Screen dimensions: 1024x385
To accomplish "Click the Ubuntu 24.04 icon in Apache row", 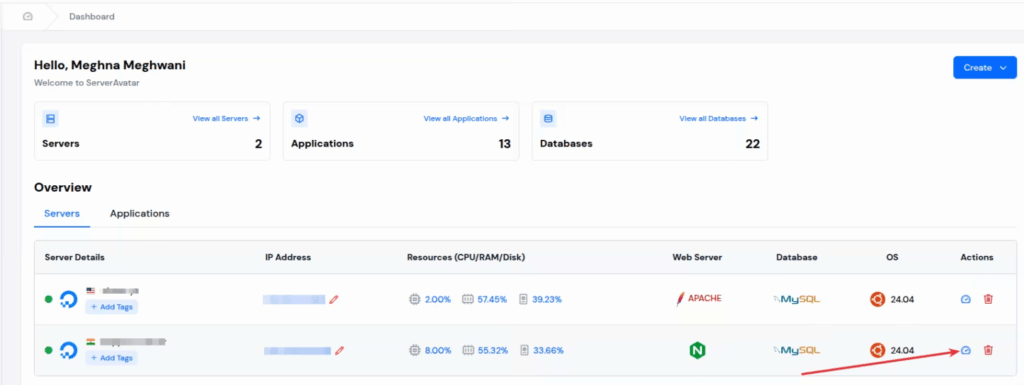I will point(878,300).
